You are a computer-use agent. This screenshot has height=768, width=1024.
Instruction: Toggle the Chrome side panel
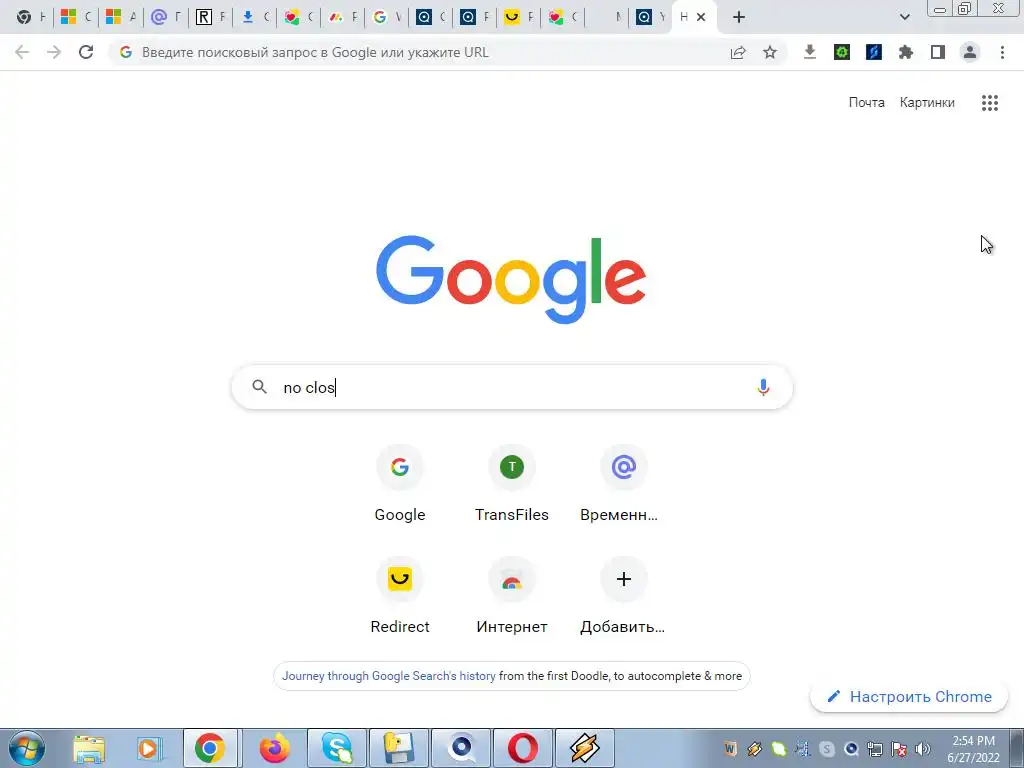point(938,52)
